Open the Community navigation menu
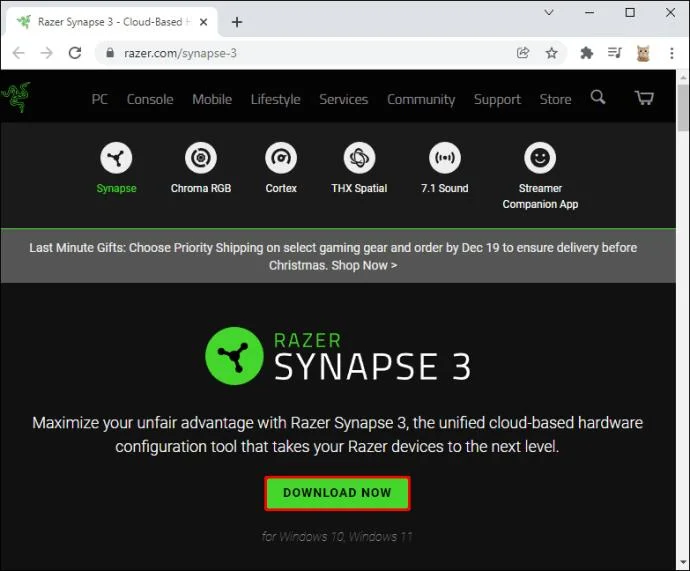The image size is (690, 571). 421,99
